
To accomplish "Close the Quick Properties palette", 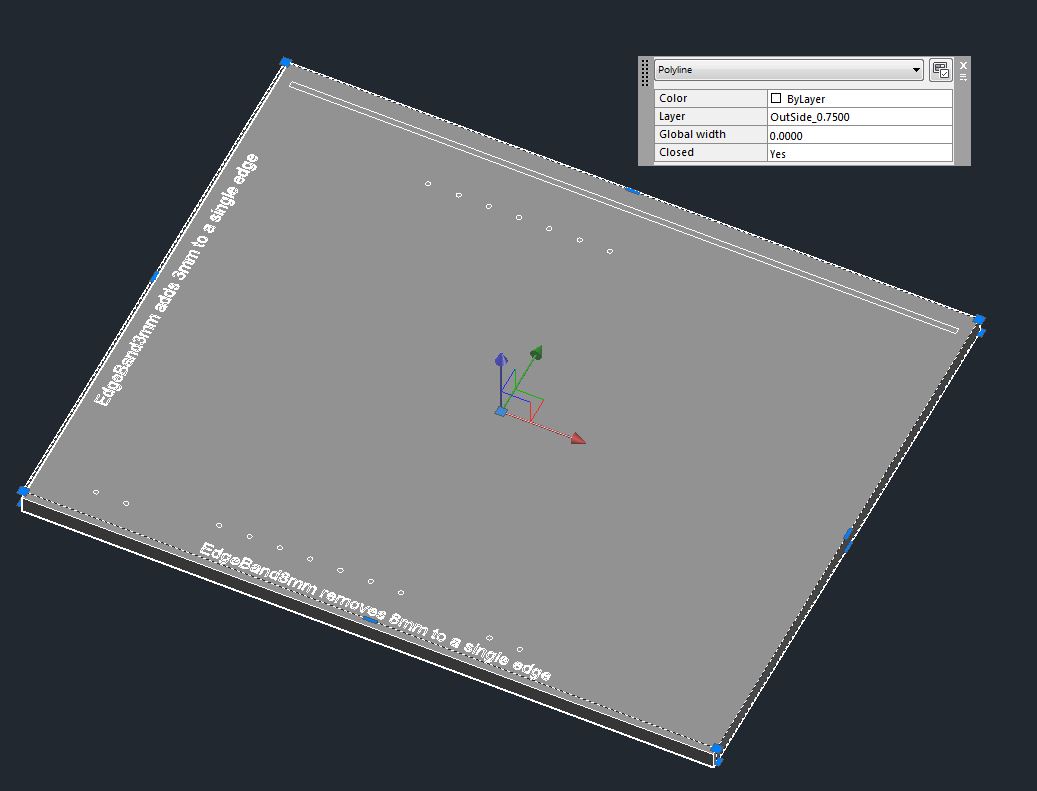I will tap(963, 64).
